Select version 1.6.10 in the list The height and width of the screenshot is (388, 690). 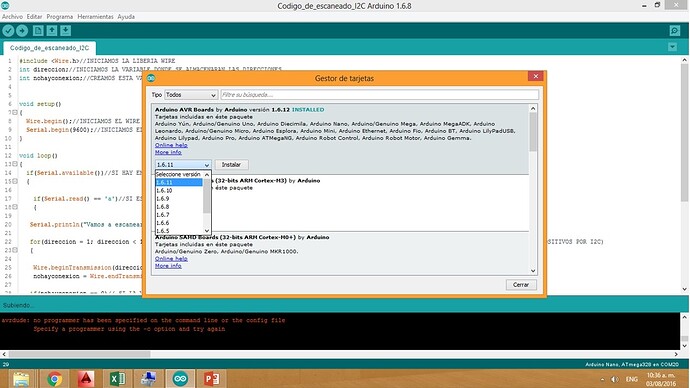point(179,190)
